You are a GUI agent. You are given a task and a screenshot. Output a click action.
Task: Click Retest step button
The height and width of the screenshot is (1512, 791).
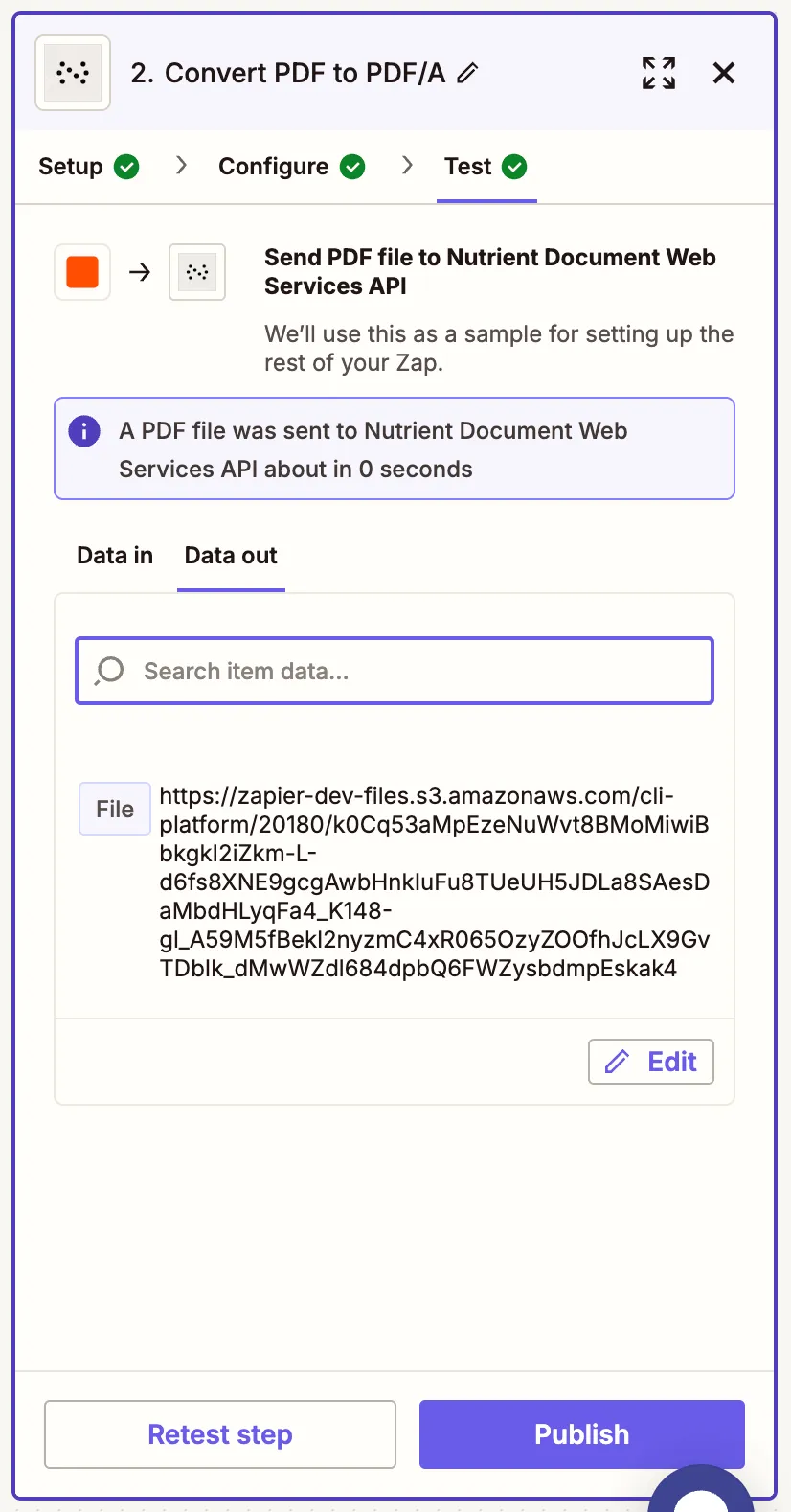coord(220,1434)
